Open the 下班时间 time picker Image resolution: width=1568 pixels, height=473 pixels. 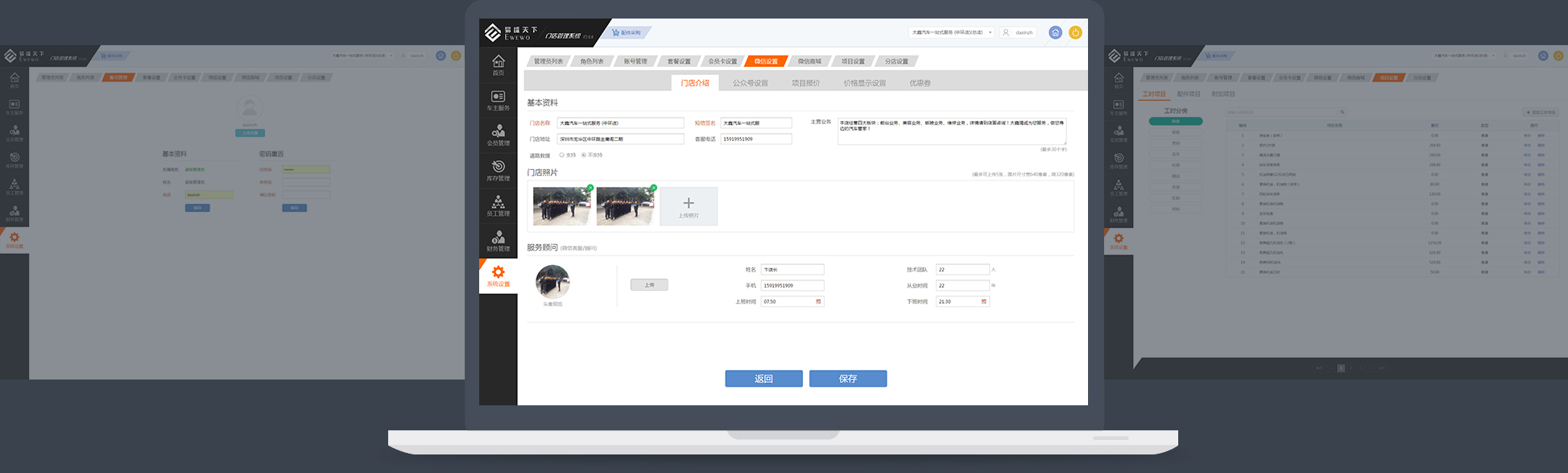(983, 301)
